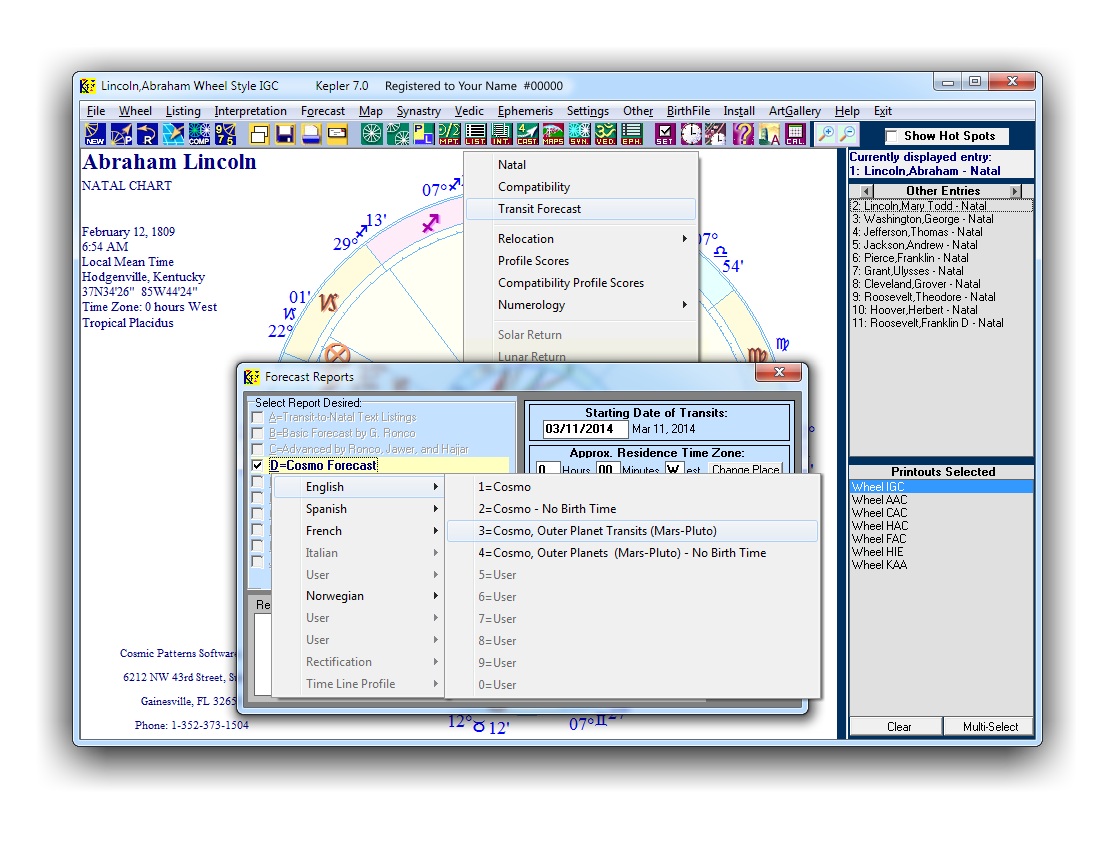Image resolution: width=1112 pixels, height=856 pixels.
Task: Select 2=Cosmo - No Birth Time
Action: coord(633,508)
